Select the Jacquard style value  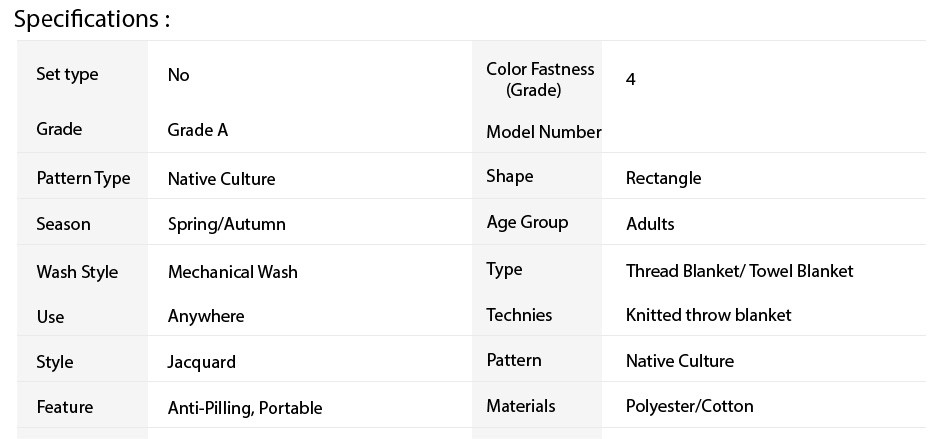(x=201, y=362)
